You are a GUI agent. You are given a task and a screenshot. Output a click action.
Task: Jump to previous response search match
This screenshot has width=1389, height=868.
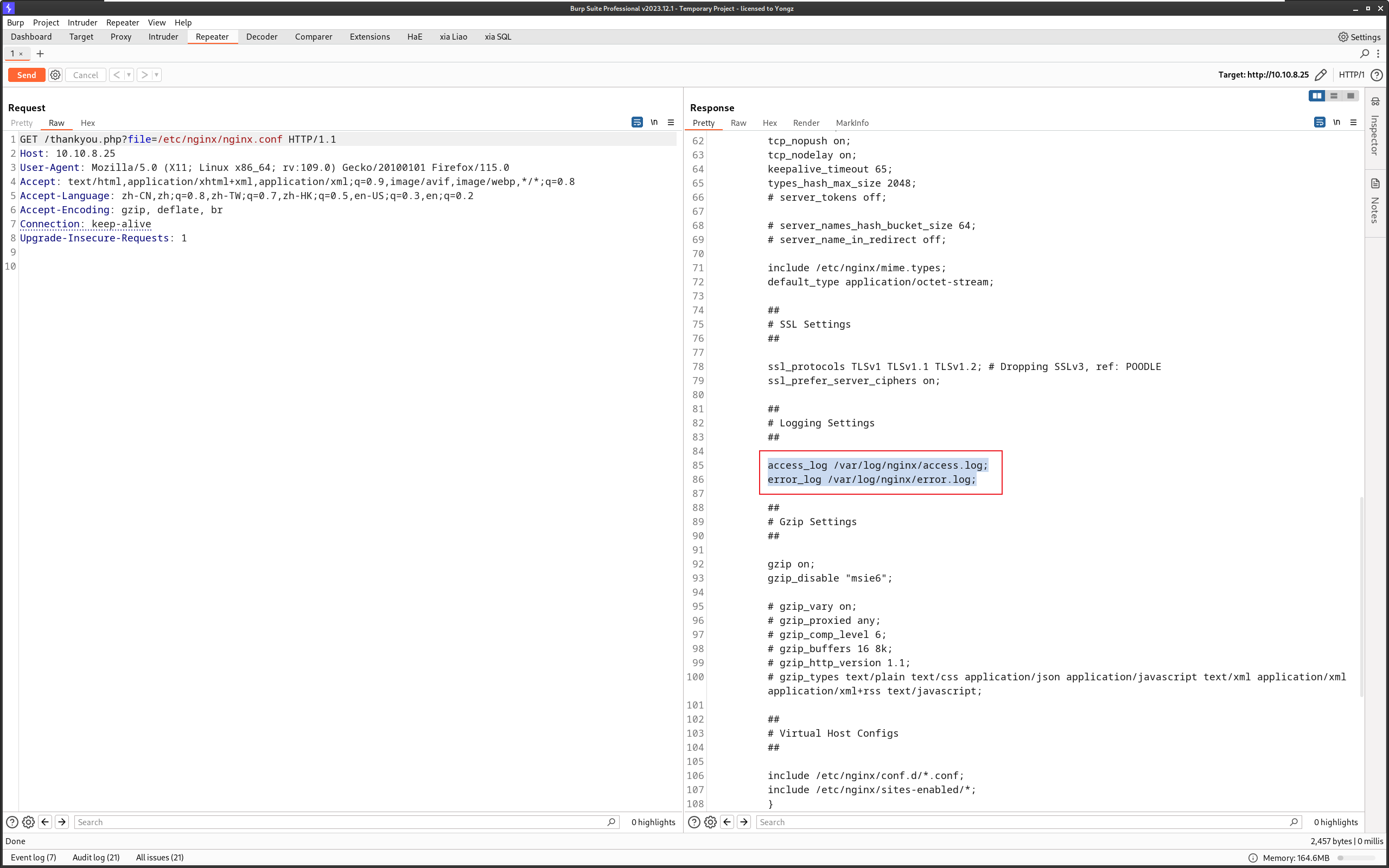click(x=727, y=822)
